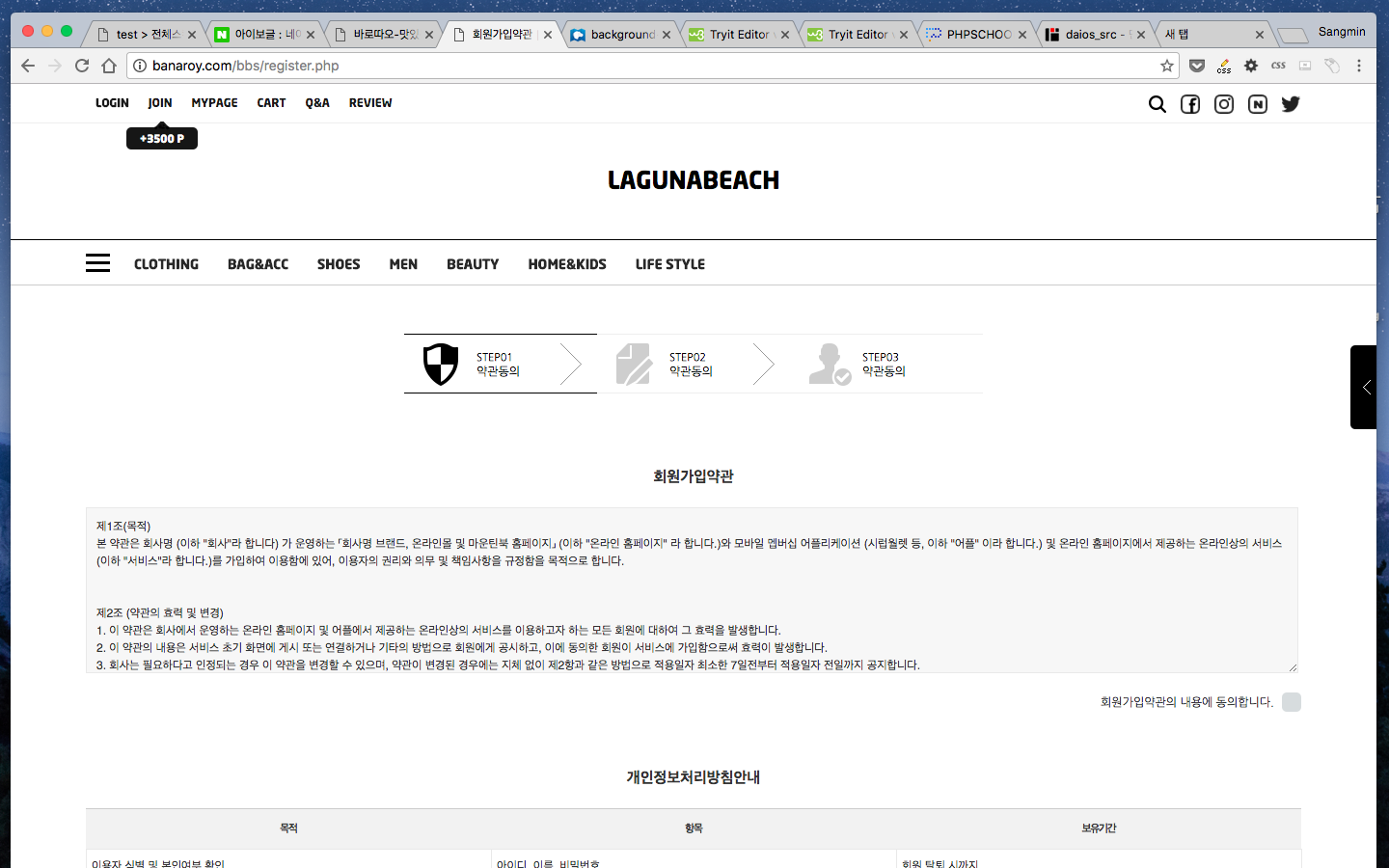Switch to the 바로따오 tab
Viewport: 1389px width, 868px height.
coord(382,35)
